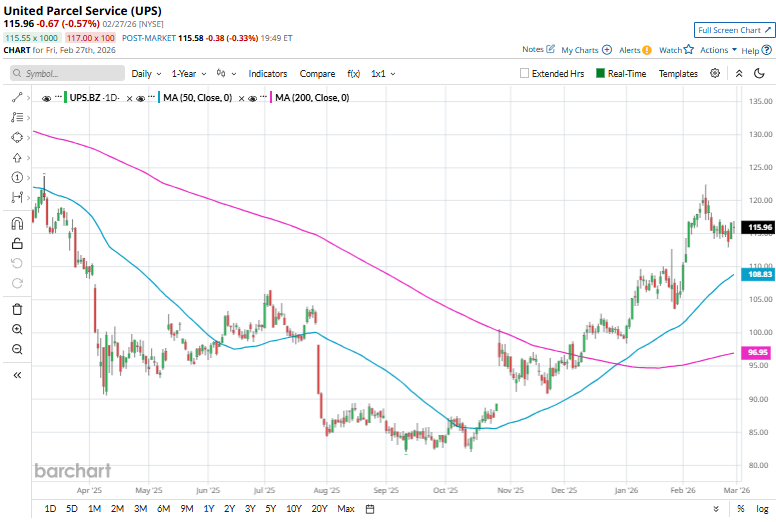Toggle the Real-Time checkbox

pyautogui.click(x=601, y=74)
